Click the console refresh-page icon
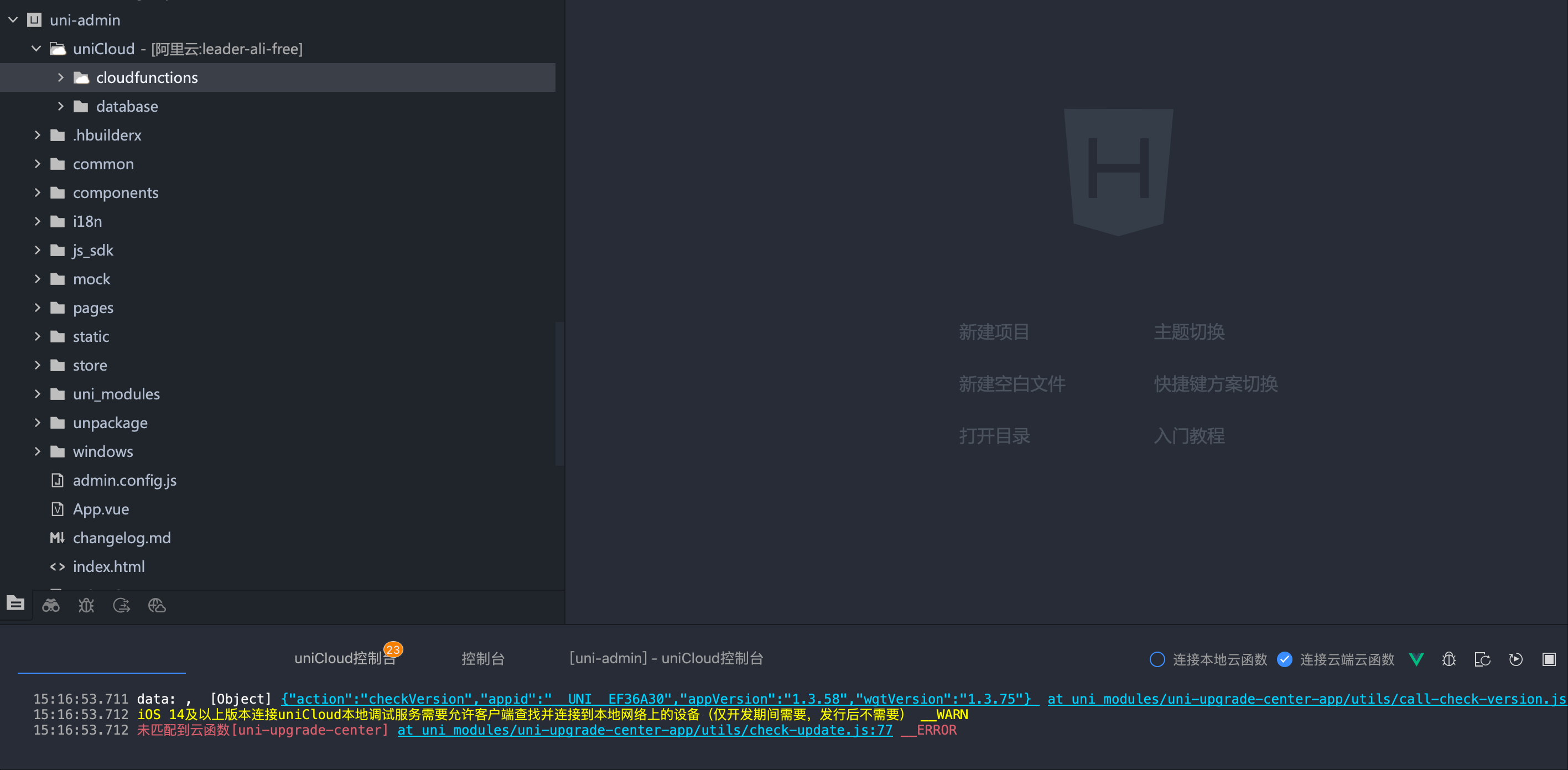1568x770 pixels. pos(1482,659)
